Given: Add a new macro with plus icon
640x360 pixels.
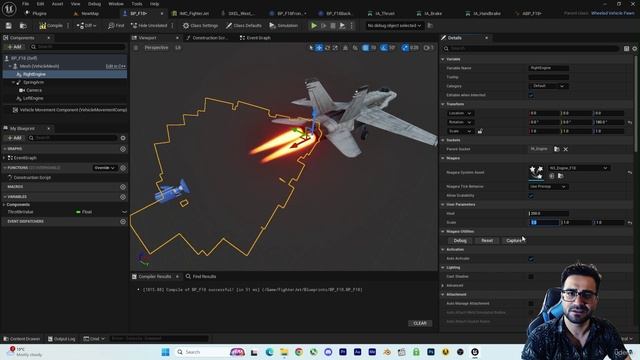Looking at the screenshot, I should pos(123,187).
